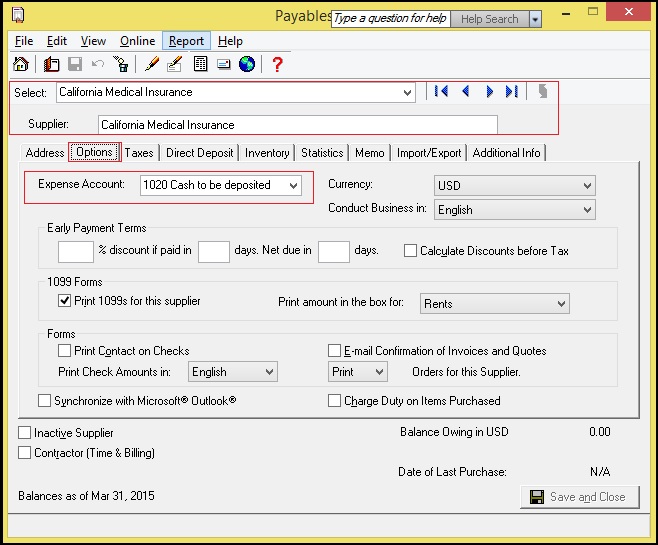The width and height of the screenshot is (658, 545).
Task: Open the Report menu
Action: point(186,41)
